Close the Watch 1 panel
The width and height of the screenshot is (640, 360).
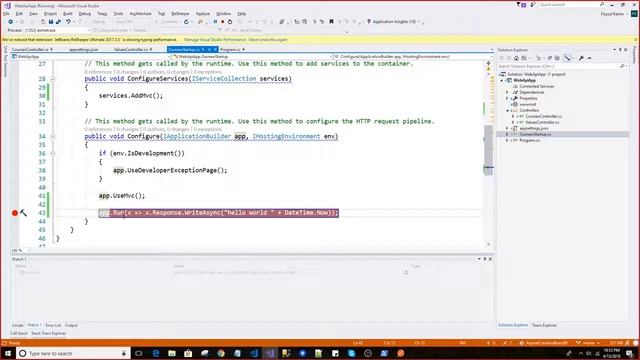click(490, 259)
